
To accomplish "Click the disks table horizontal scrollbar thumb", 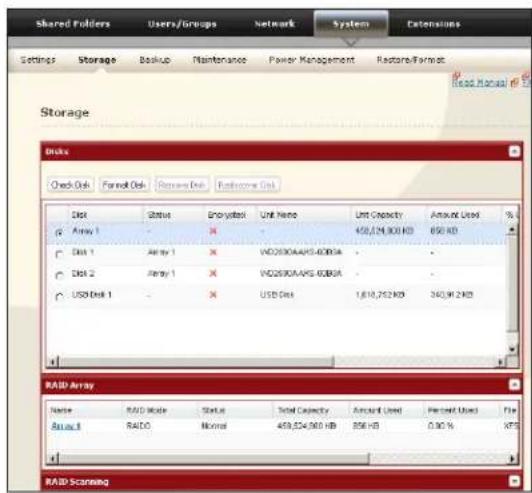I will [x=196, y=362].
